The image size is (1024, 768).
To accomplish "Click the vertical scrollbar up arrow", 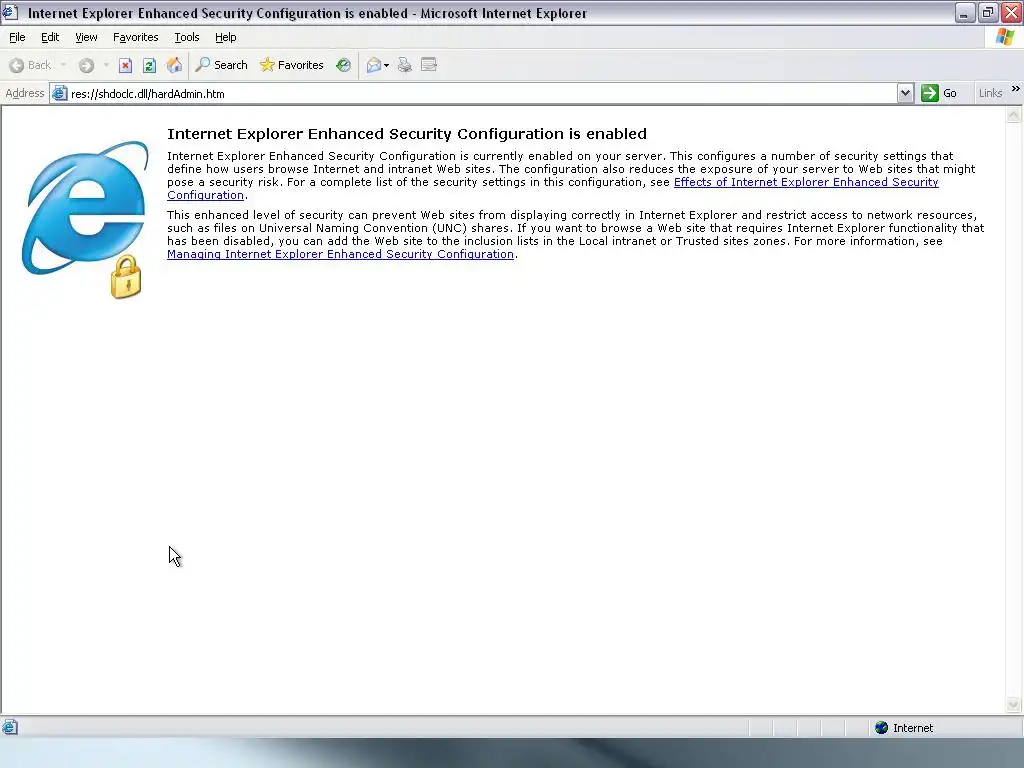I will [x=1014, y=116].
